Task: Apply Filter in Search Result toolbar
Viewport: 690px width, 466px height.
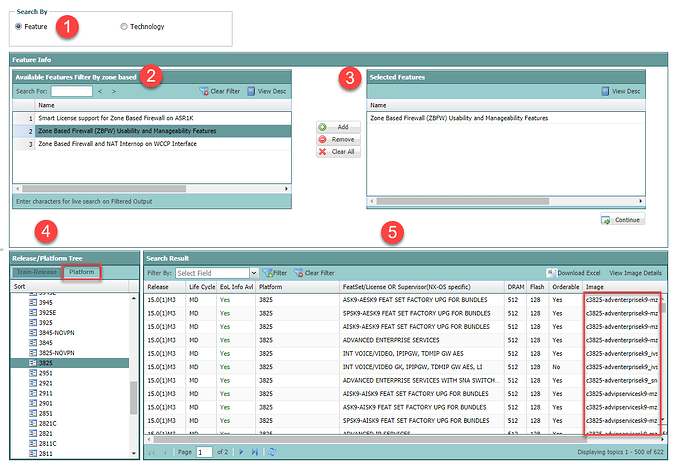Action: coord(275,273)
